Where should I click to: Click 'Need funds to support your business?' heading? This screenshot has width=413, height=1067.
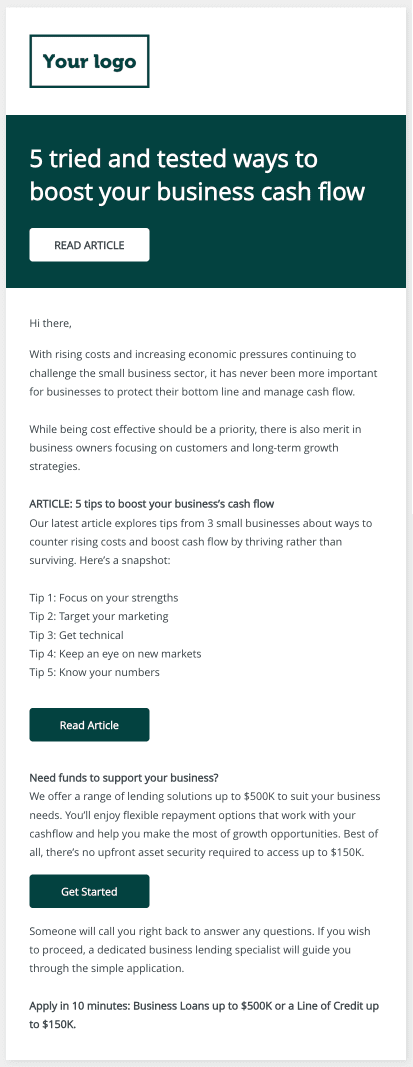pyautogui.click(x=124, y=777)
